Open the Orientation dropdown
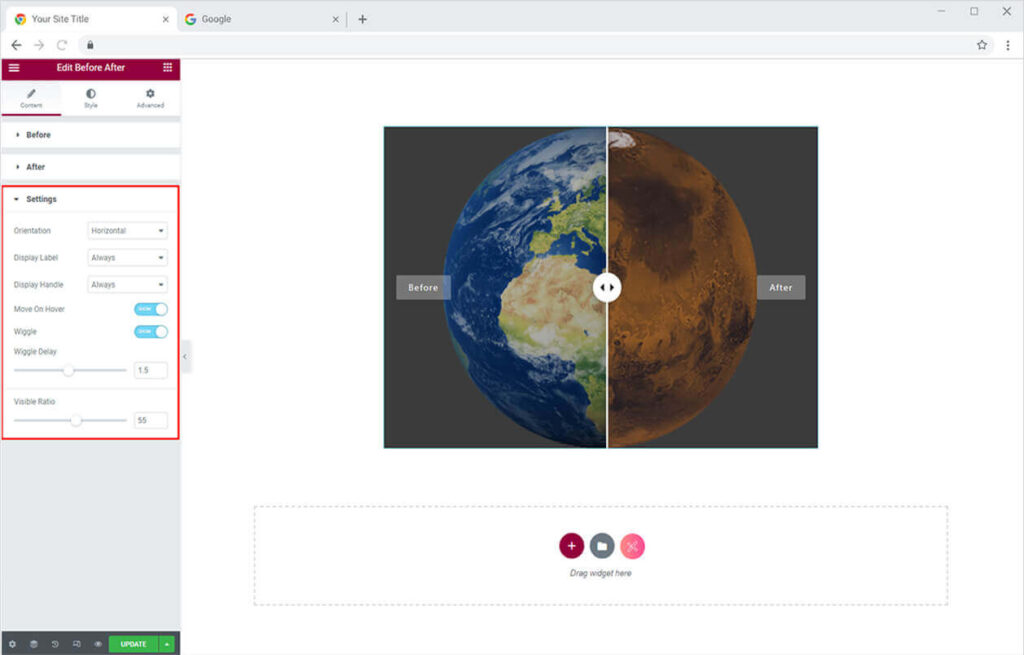Image resolution: width=1024 pixels, height=655 pixels. point(128,231)
